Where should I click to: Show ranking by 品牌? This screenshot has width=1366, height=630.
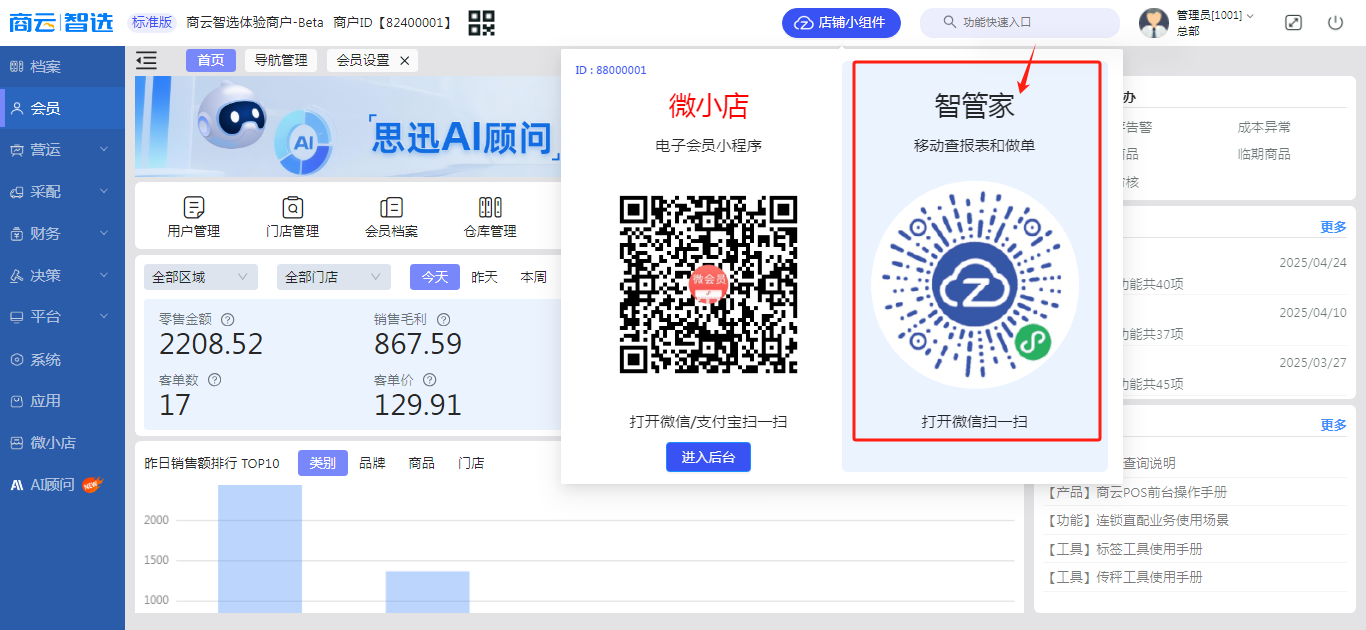pos(373,463)
